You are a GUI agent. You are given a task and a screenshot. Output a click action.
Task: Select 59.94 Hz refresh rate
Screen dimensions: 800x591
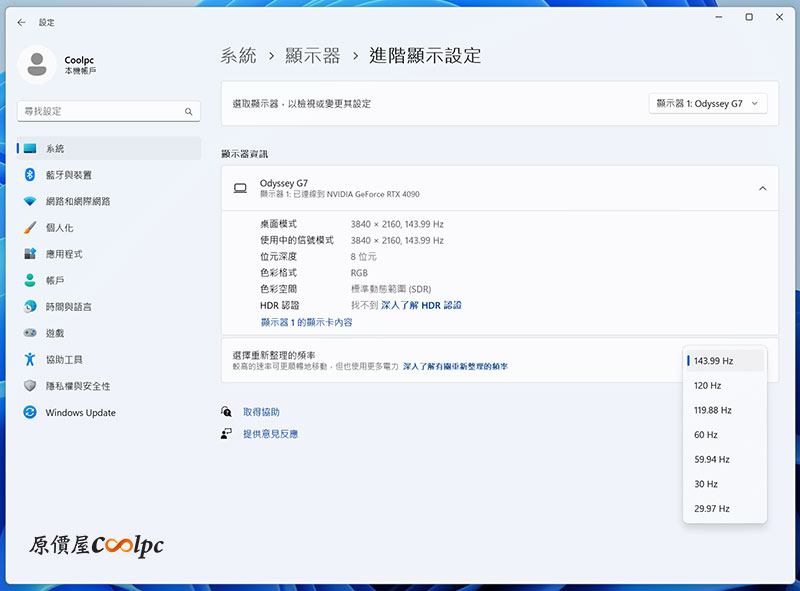pos(724,459)
